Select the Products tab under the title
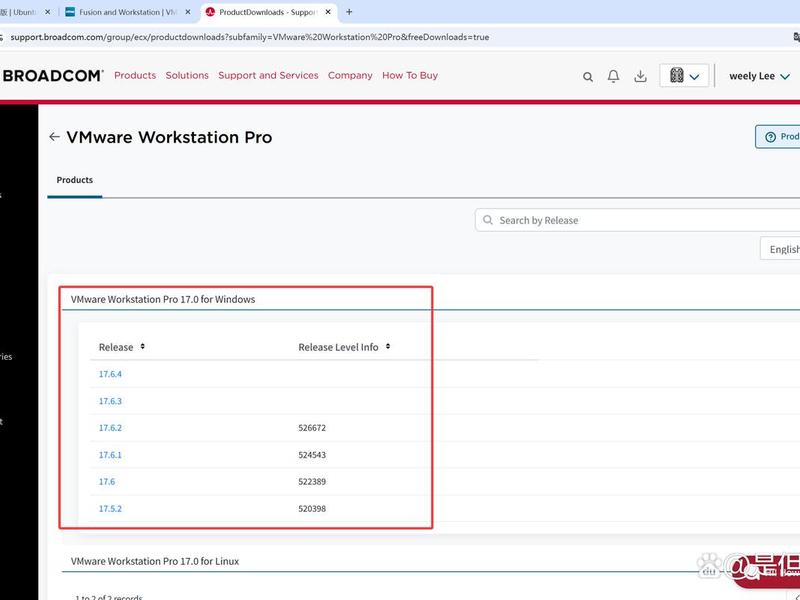 tap(74, 180)
